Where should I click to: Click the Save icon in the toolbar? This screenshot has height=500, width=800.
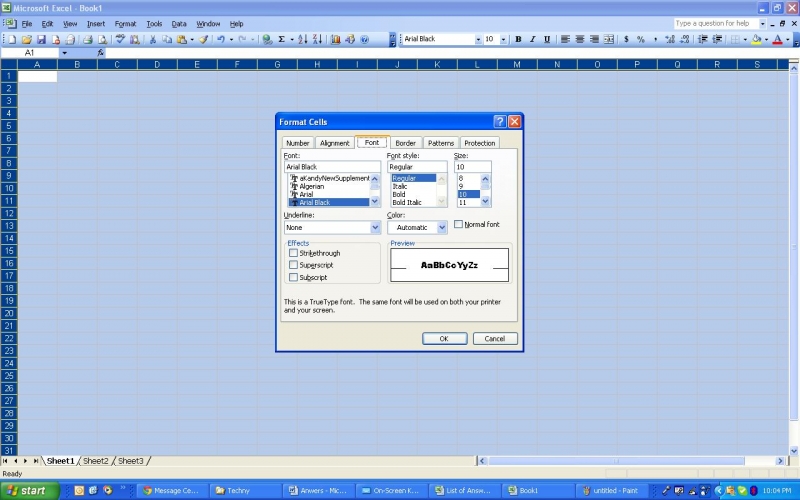tap(41, 39)
